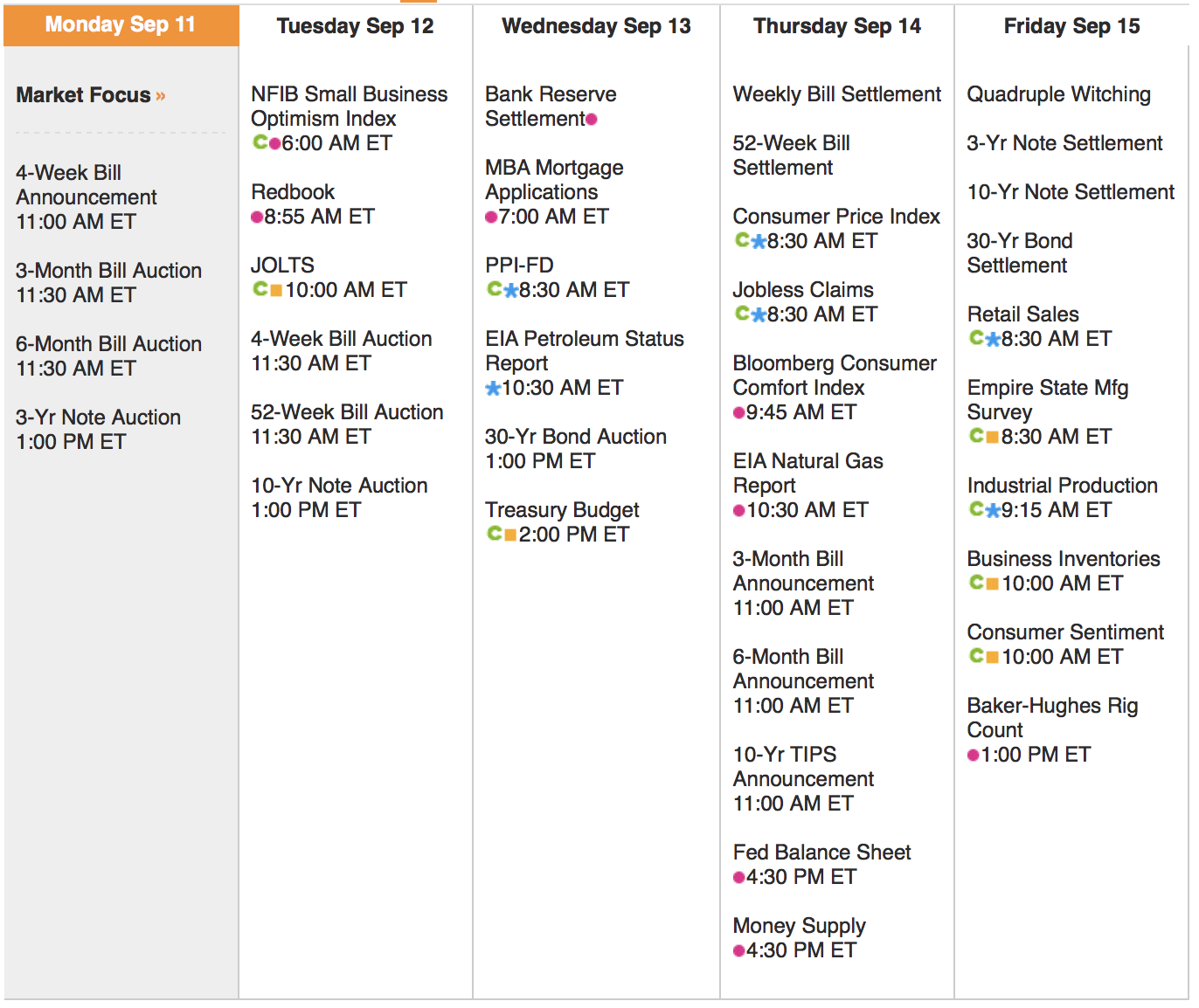Image resolution: width=1199 pixels, height=1008 pixels.
Task: Switch to the Thursday Sep 14 column header
Action: tap(836, 26)
